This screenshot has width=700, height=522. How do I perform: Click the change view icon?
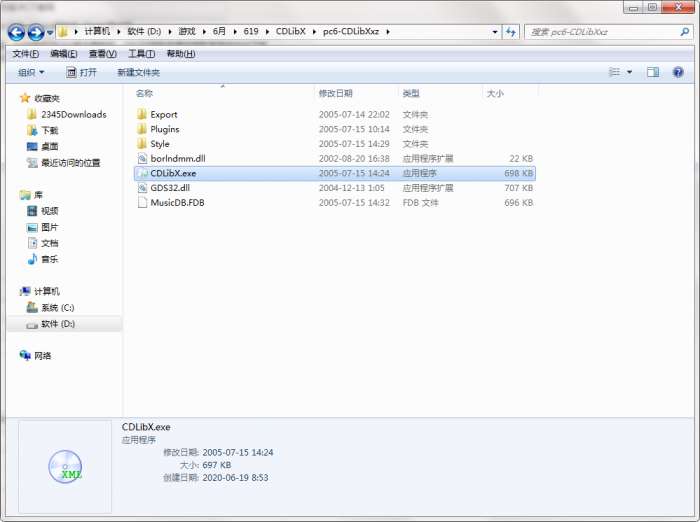click(x=614, y=72)
